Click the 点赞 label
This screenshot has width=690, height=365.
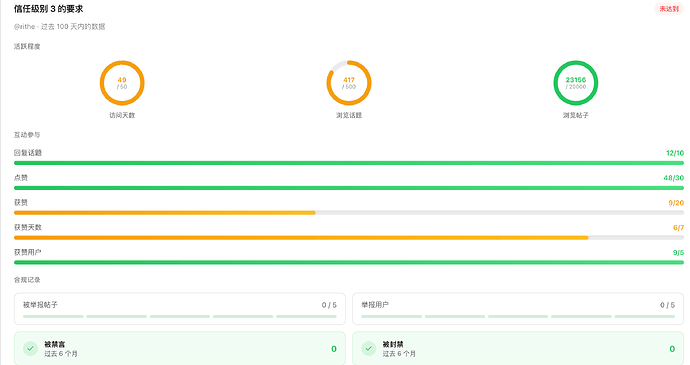[x=21, y=178]
